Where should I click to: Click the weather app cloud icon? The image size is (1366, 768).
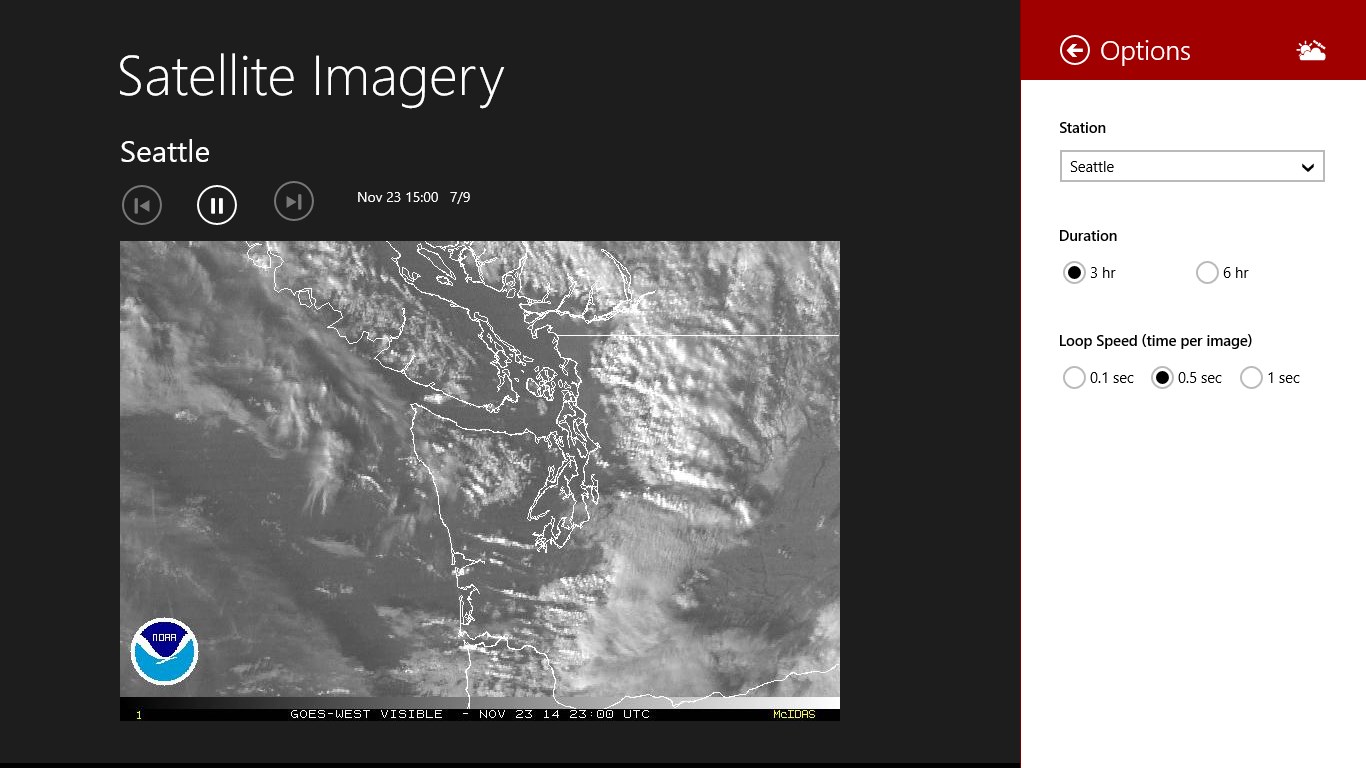click(x=1311, y=48)
